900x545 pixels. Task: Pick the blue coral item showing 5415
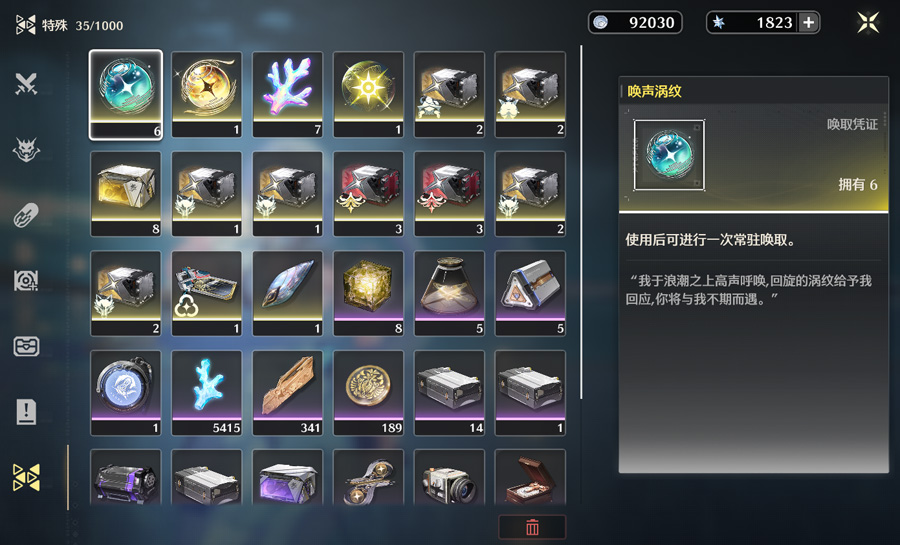(x=207, y=393)
